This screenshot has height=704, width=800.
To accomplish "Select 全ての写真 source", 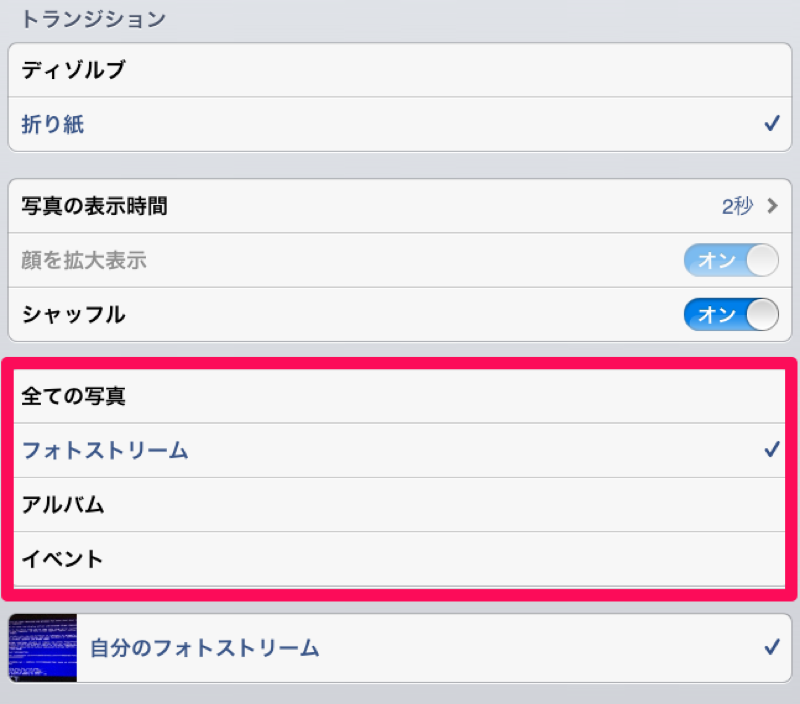I will point(399,396).
